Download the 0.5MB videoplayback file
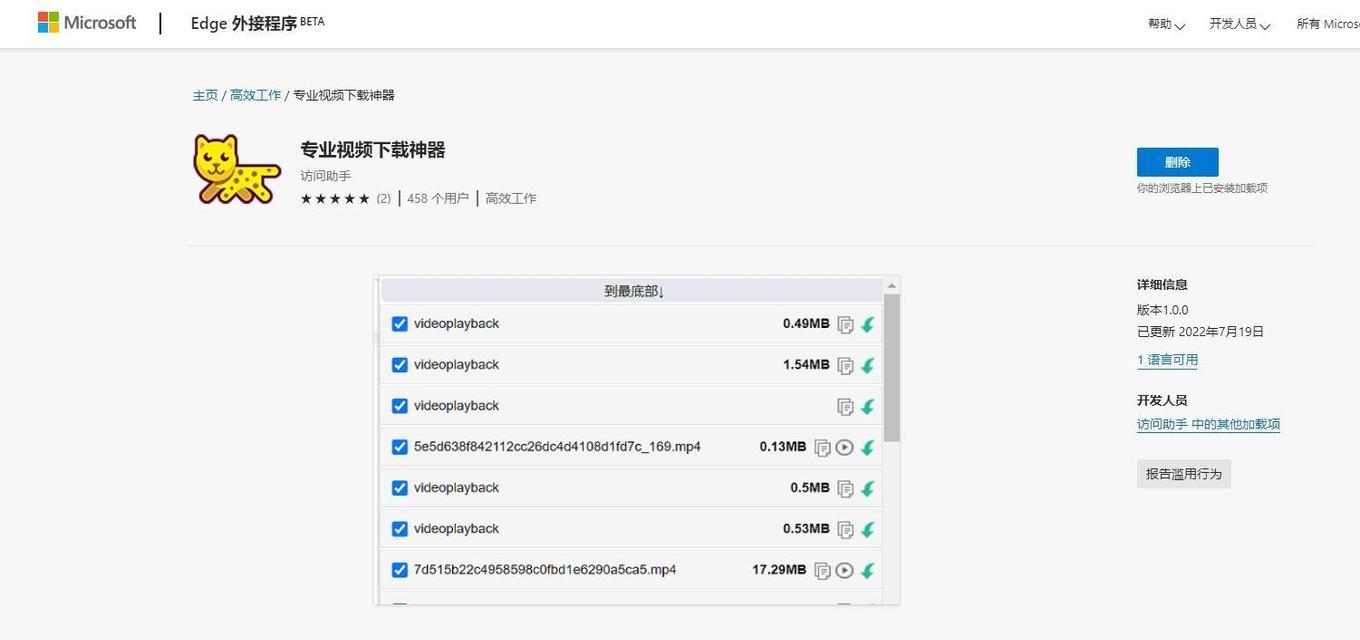 click(x=867, y=488)
